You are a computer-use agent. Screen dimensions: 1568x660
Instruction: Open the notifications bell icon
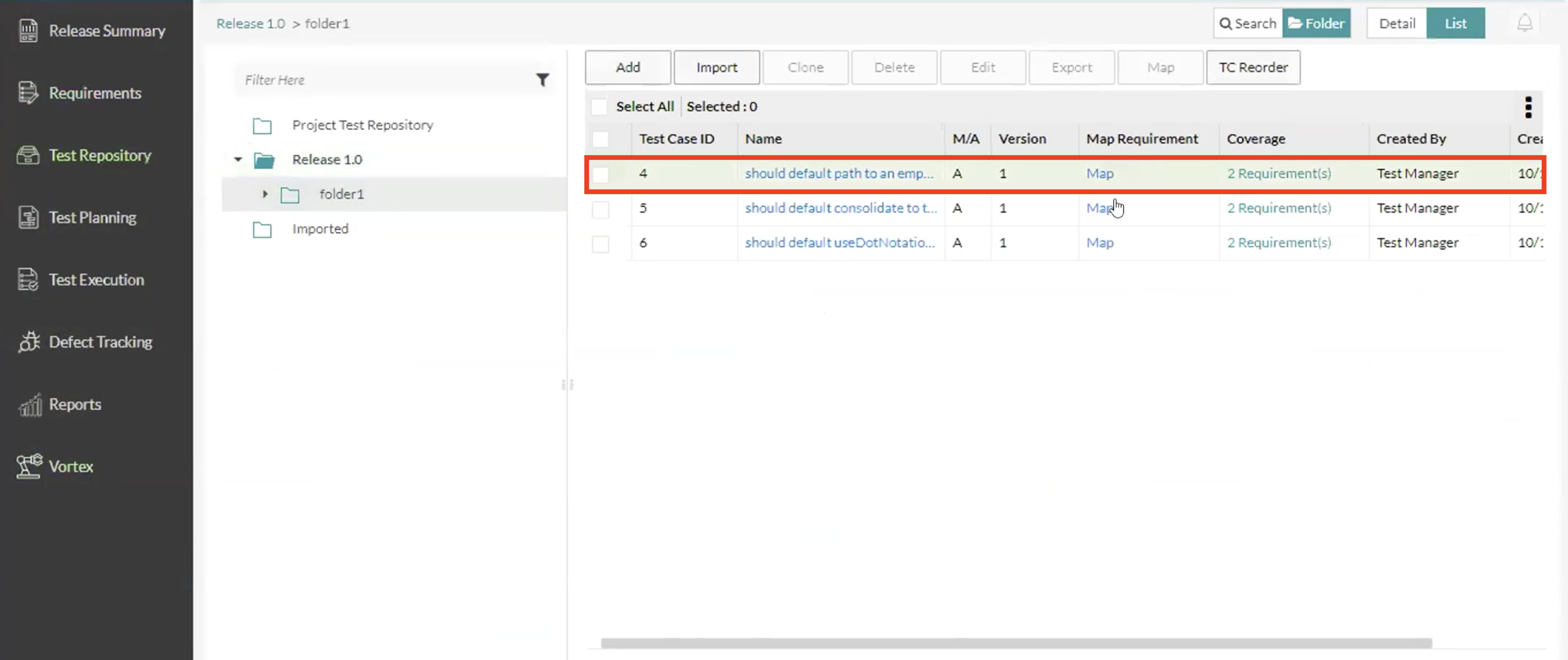1524,23
